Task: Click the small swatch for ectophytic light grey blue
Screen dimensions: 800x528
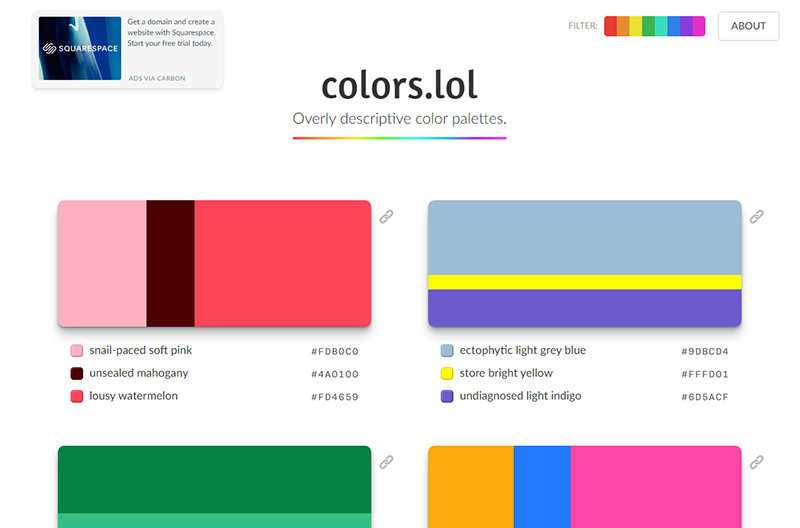Action: [447, 351]
